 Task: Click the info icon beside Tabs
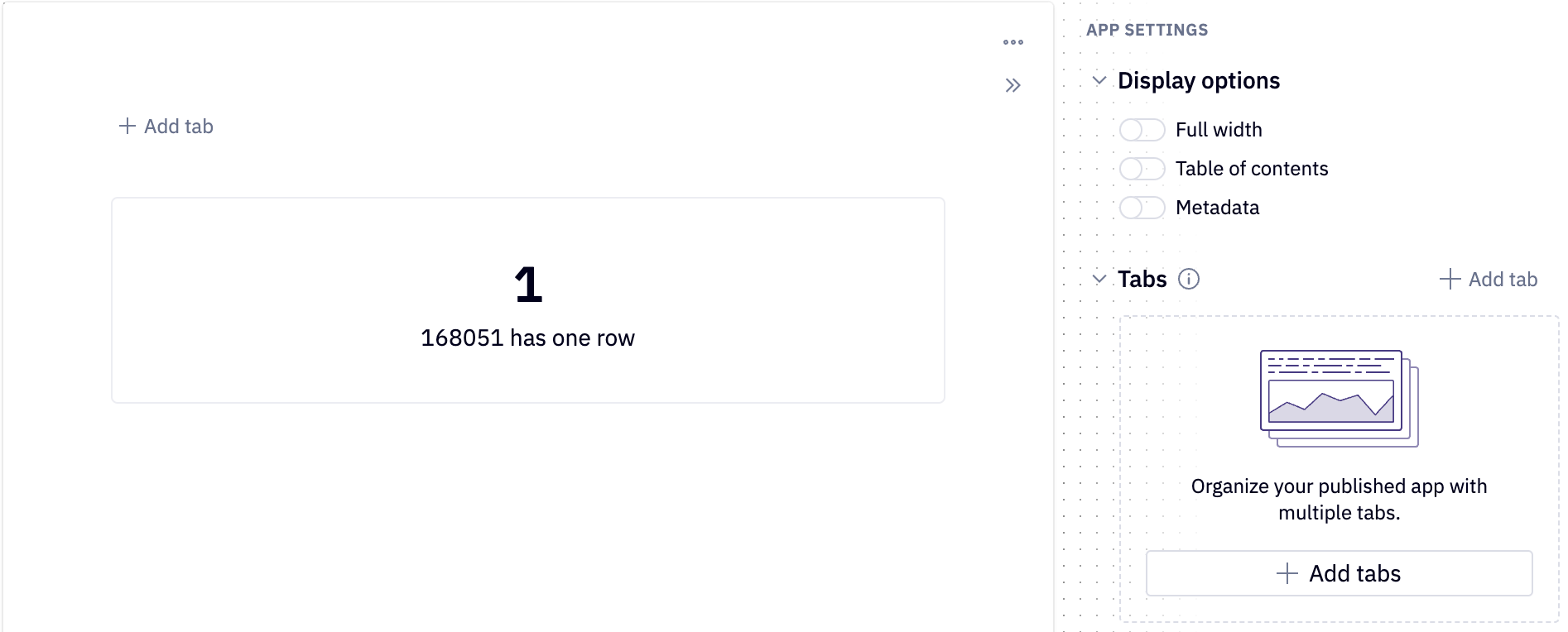1190,280
